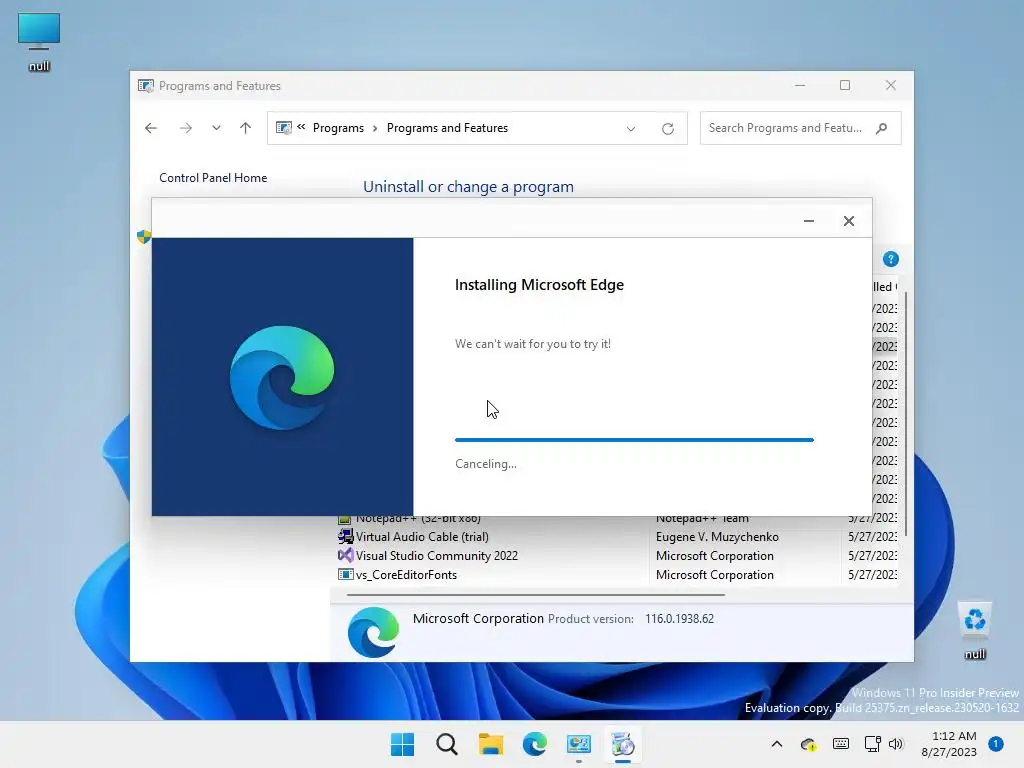Click the vs_CoreEditorFonts program icon
1024x768 pixels.
click(x=345, y=575)
